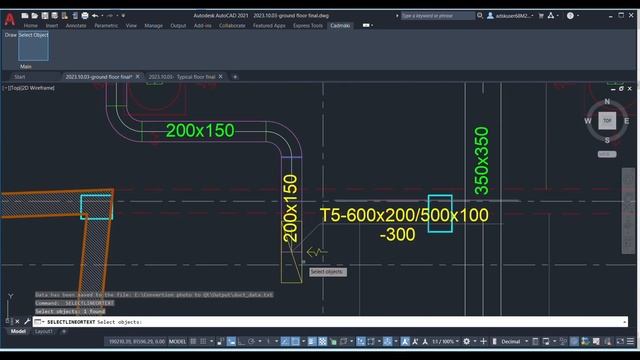This screenshot has width=640, height=360.
Task: Expand the user account dropdown
Action: point(533,16)
